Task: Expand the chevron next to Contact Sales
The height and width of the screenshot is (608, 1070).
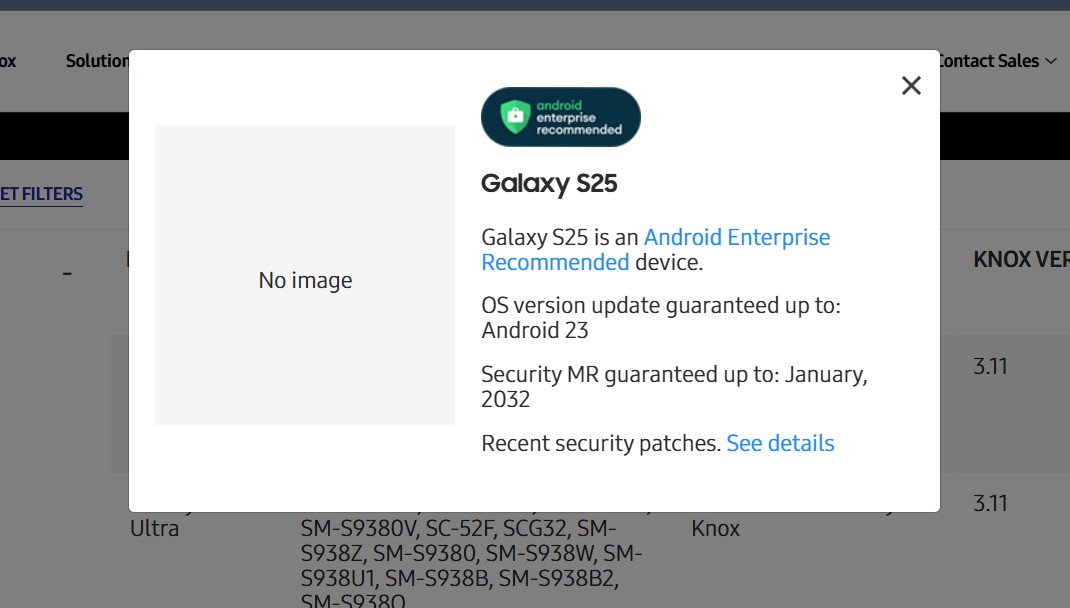Action: click(1052, 61)
